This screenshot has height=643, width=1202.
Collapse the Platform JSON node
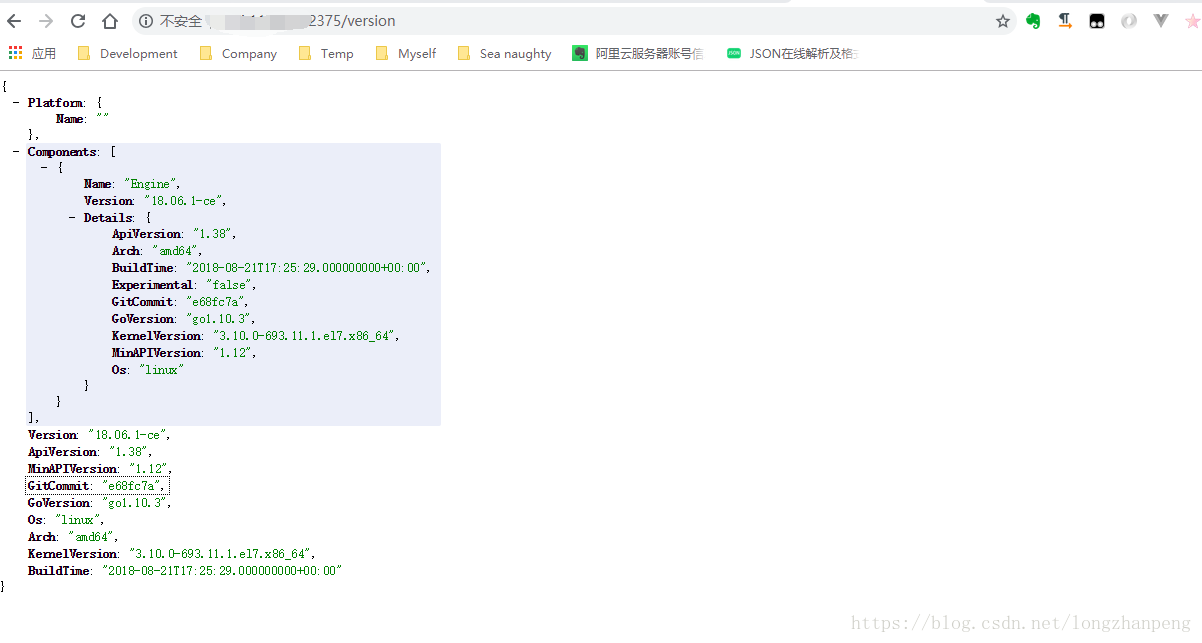coord(16,103)
